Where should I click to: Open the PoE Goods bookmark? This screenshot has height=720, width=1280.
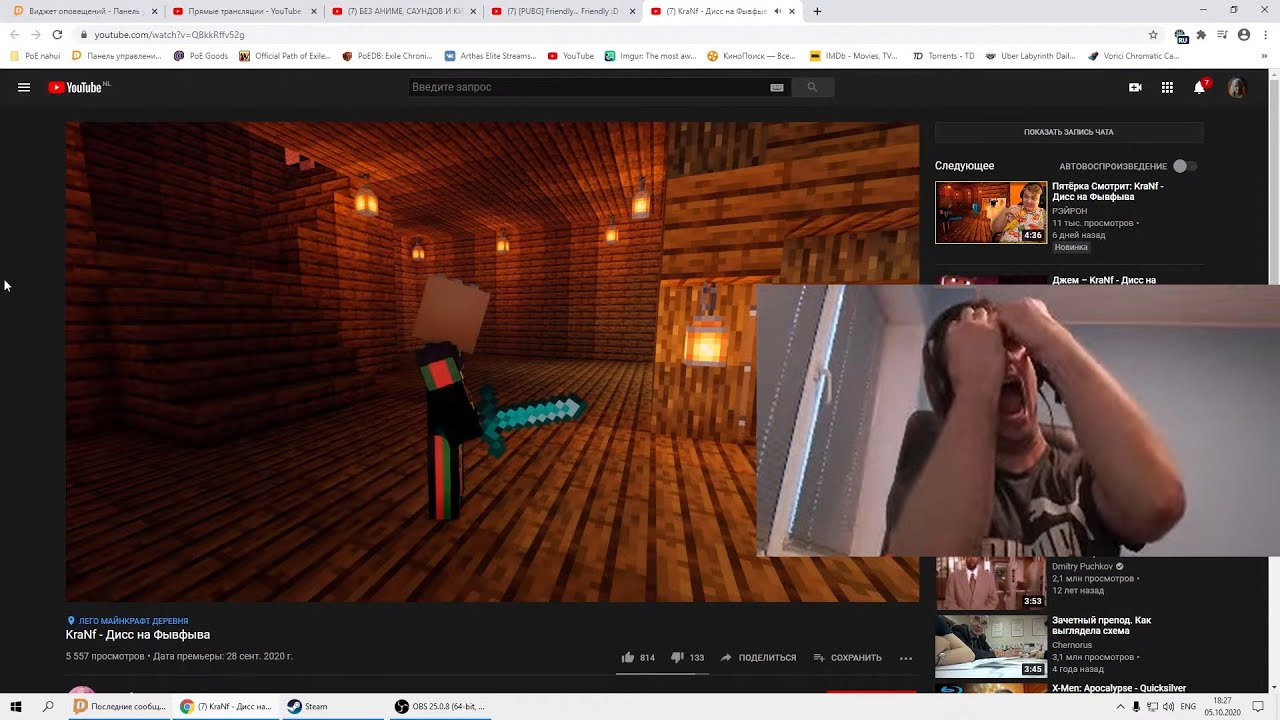pyautogui.click(x=201, y=56)
